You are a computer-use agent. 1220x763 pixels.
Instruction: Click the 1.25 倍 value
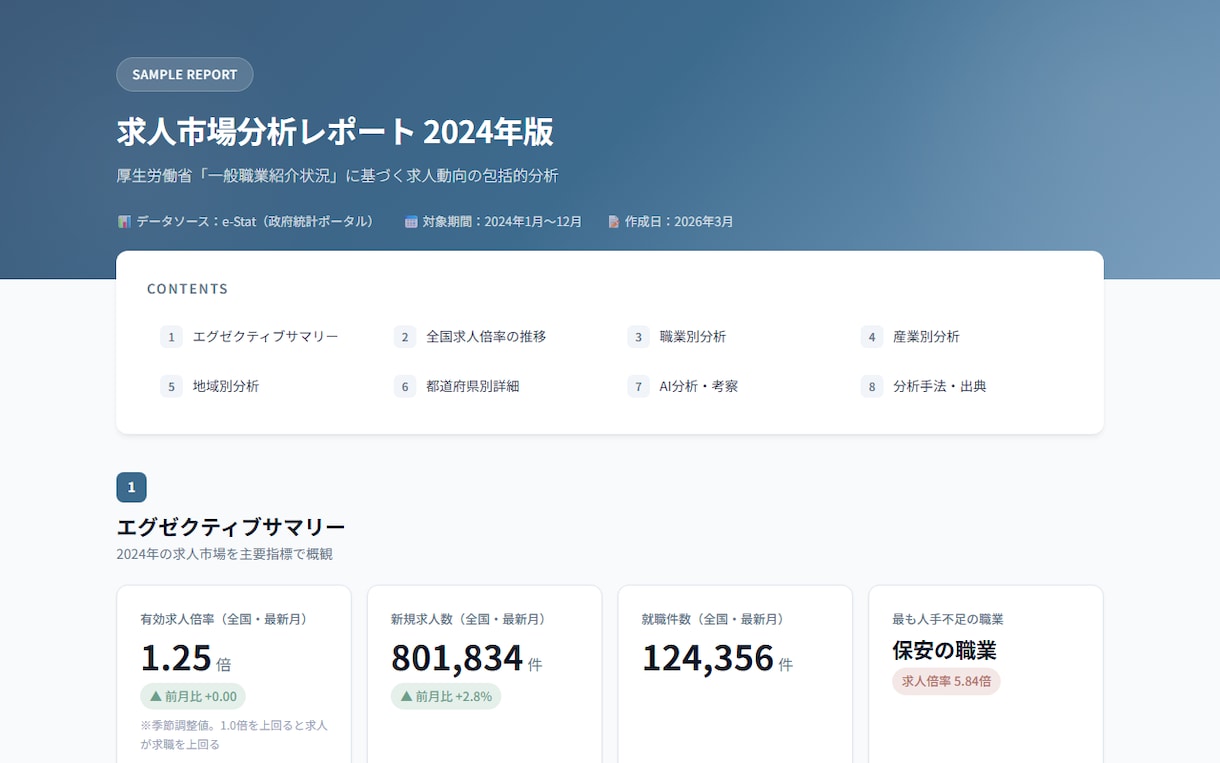pos(186,659)
